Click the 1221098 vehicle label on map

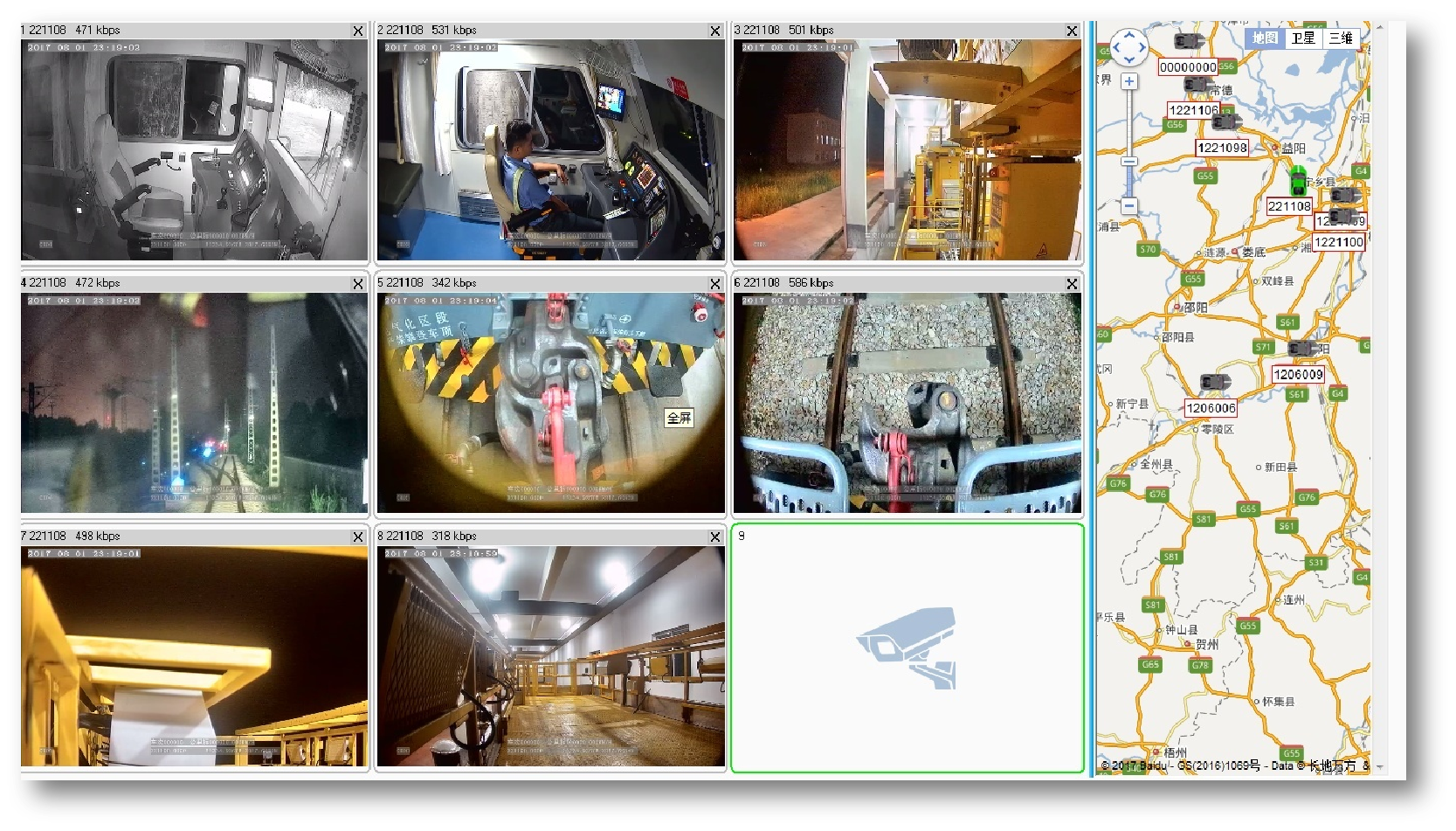pos(1222,148)
